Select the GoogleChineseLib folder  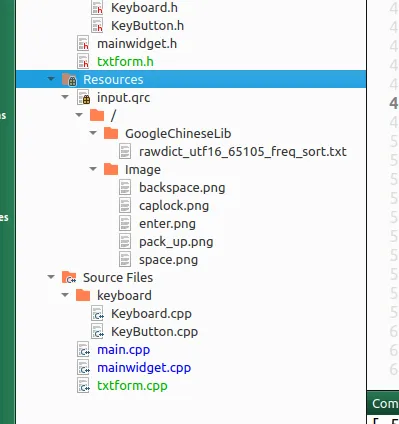click(178, 134)
